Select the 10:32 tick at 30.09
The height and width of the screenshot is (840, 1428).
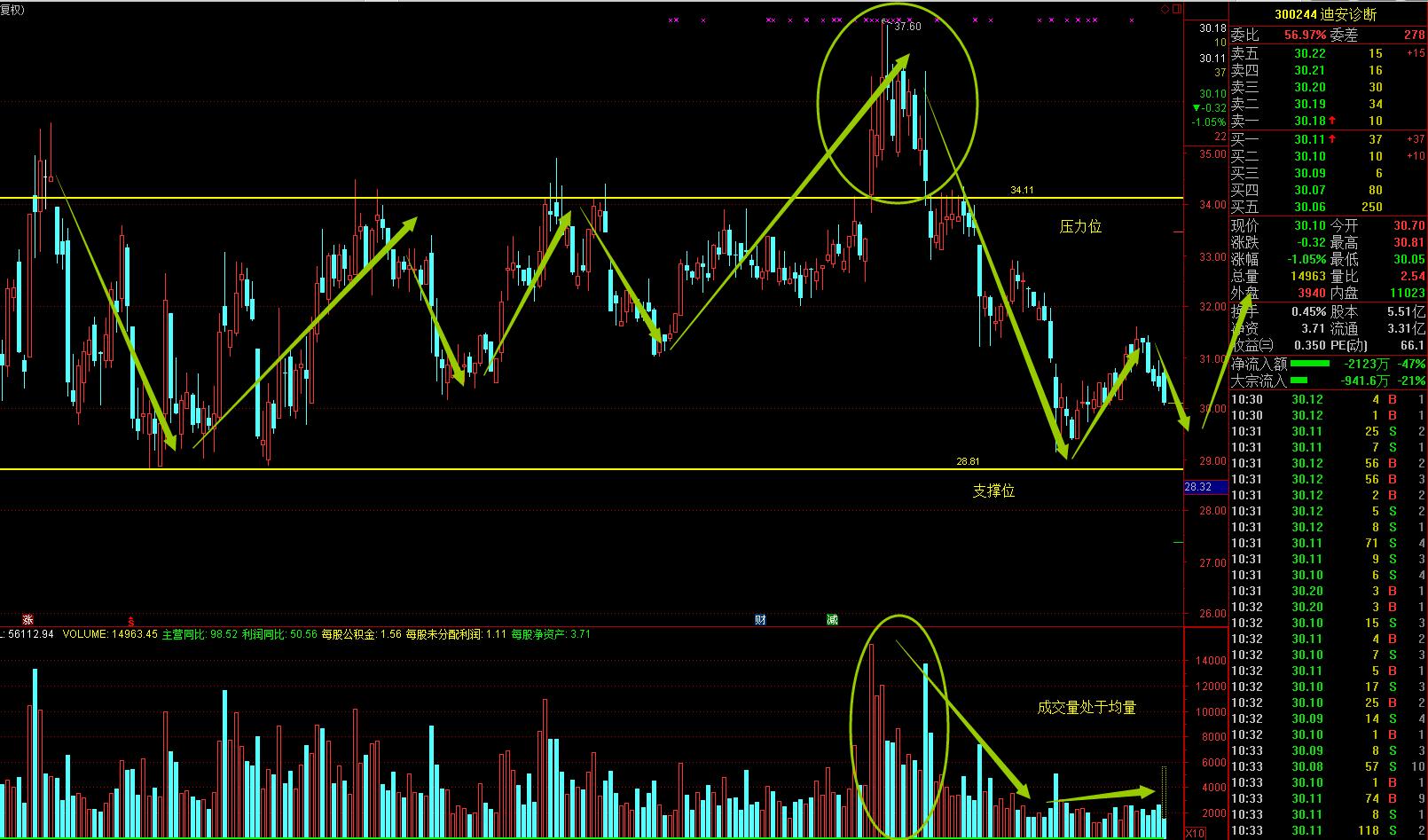(1328, 718)
